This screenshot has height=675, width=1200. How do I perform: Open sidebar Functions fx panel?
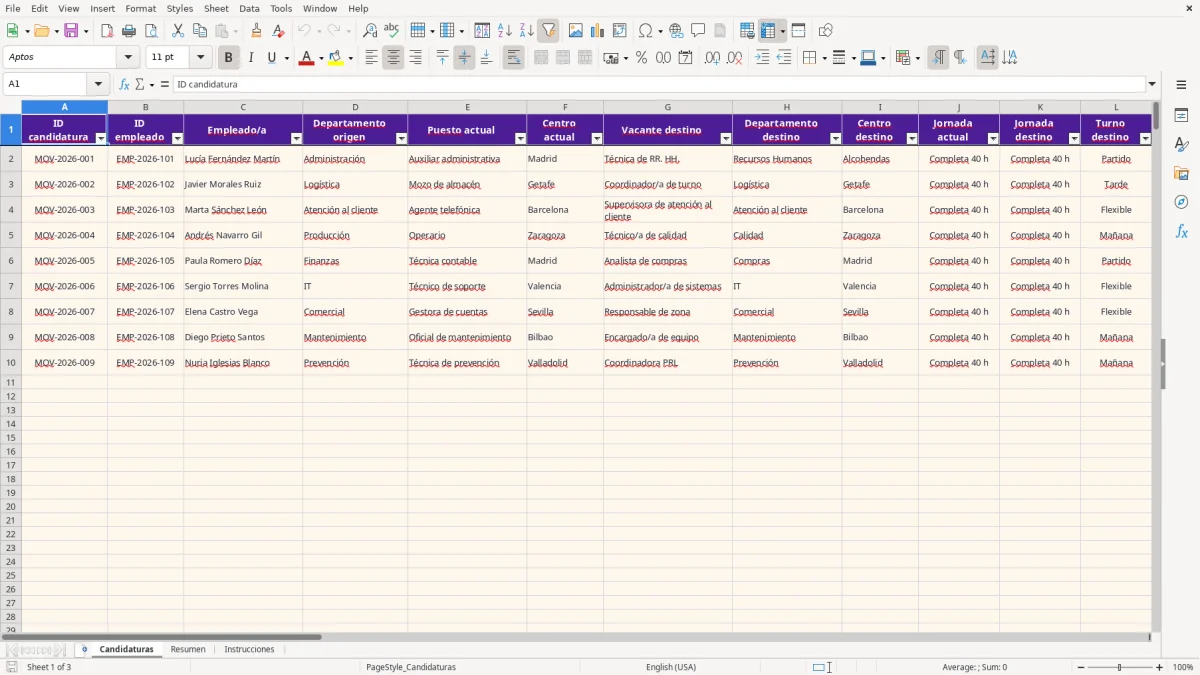1181,231
